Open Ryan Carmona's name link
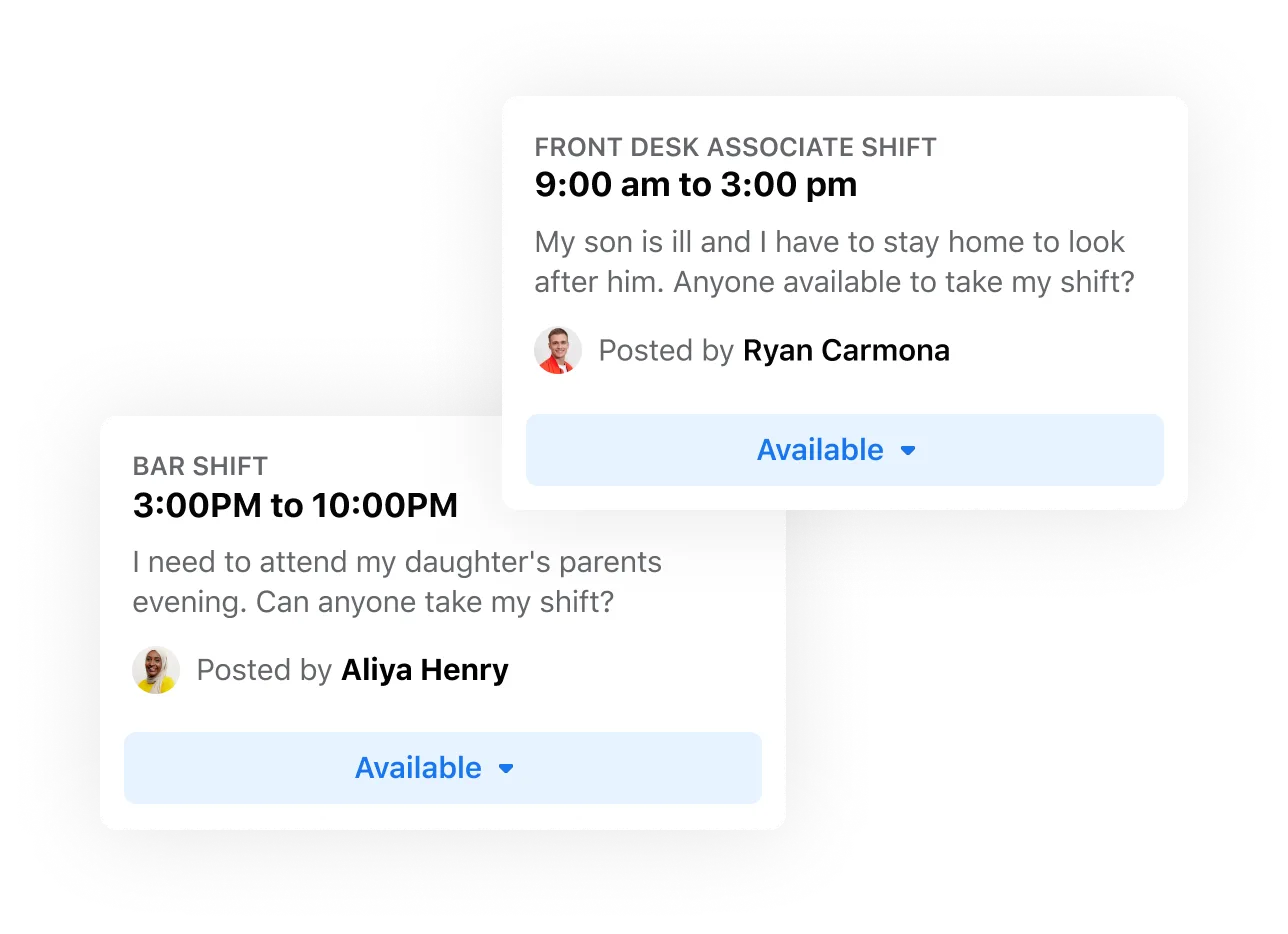The width and height of the screenshot is (1288, 934). click(x=846, y=351)
